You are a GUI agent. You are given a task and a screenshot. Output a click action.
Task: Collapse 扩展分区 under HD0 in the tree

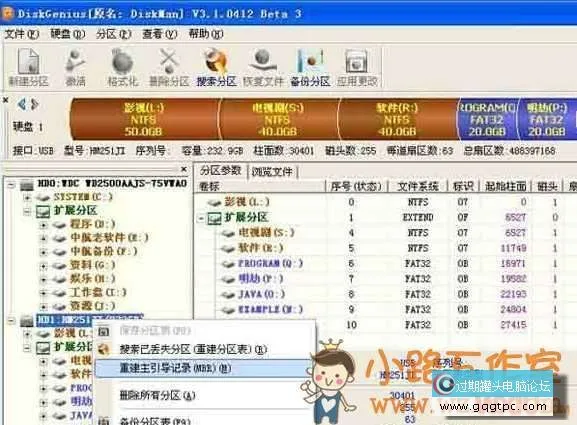(x=27, y=211)
